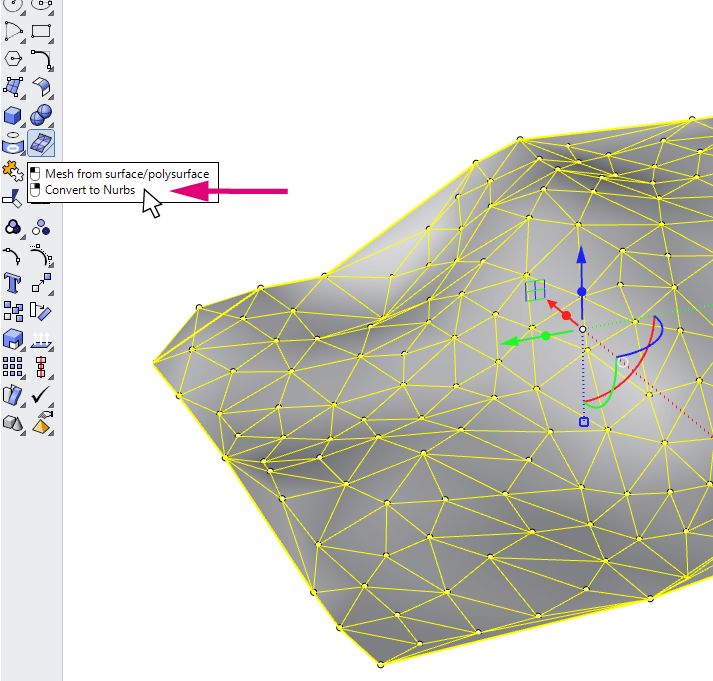This screenshot has width=713, height=681.
Task: Turn on edit points icon
Action: pos(12,256)
